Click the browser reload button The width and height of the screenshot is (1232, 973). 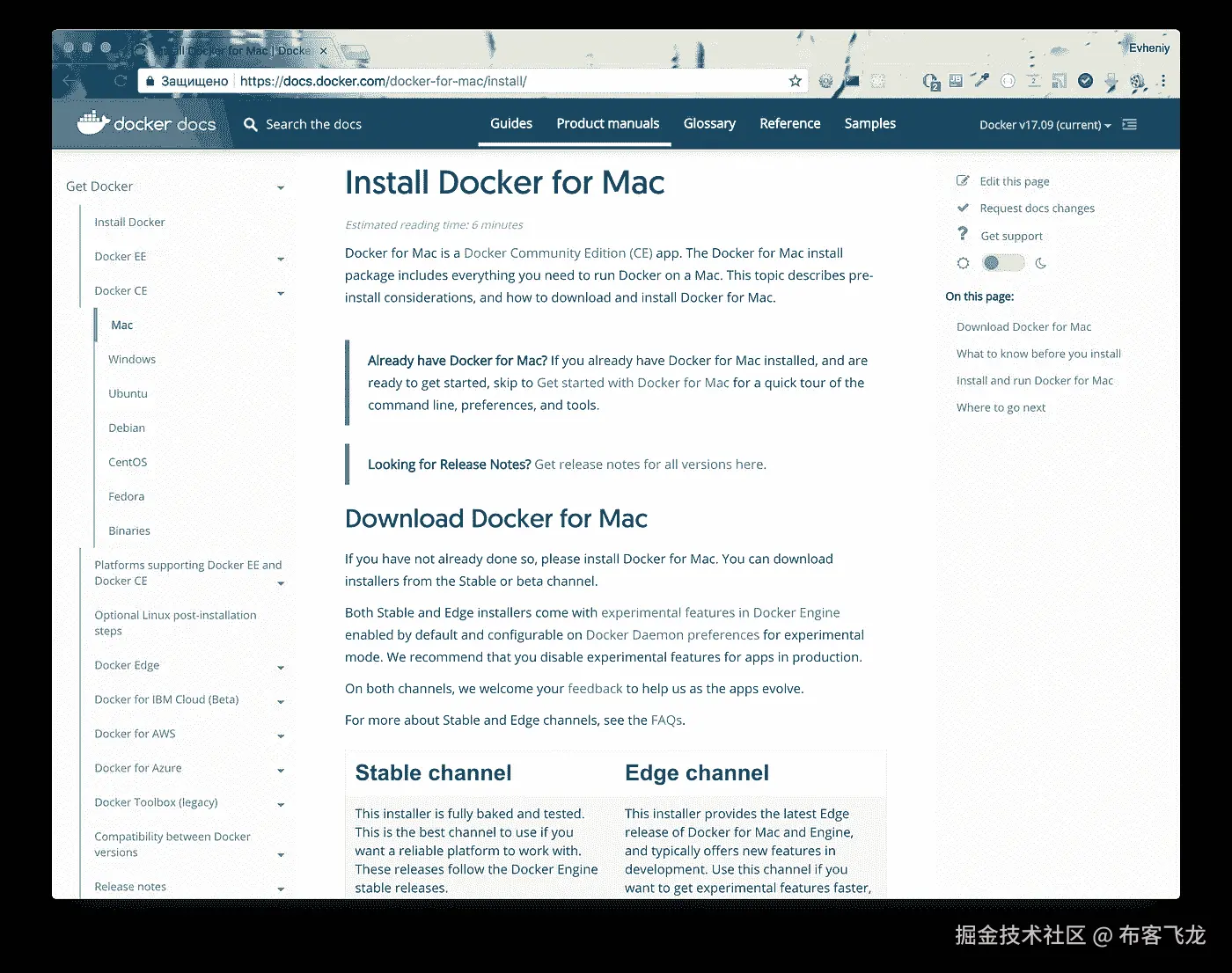click(121, 81)
